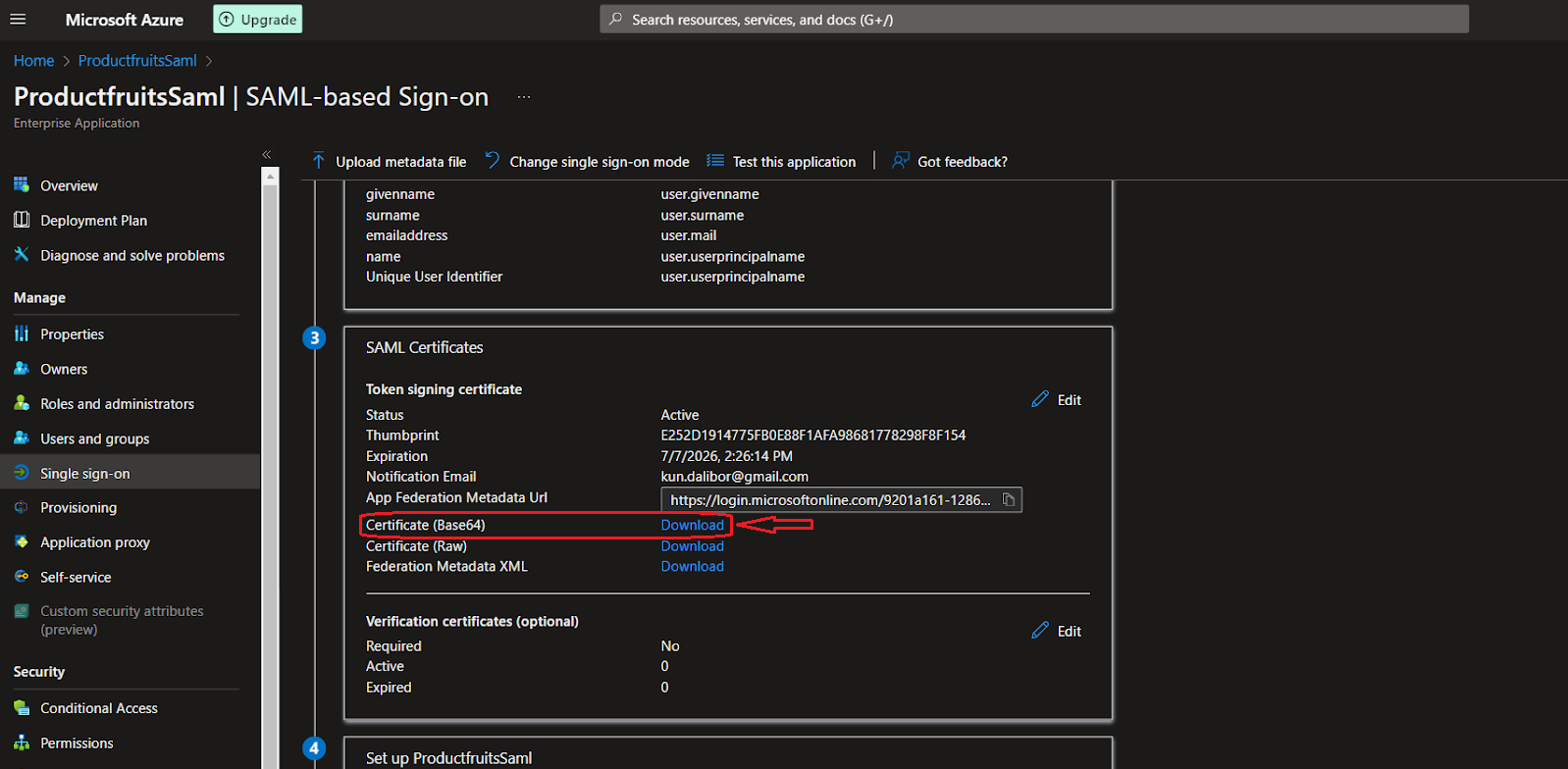The height and width of the screenshot is (769, 1568).
Task: Open Users and groups
Action: tap(94, 439)
